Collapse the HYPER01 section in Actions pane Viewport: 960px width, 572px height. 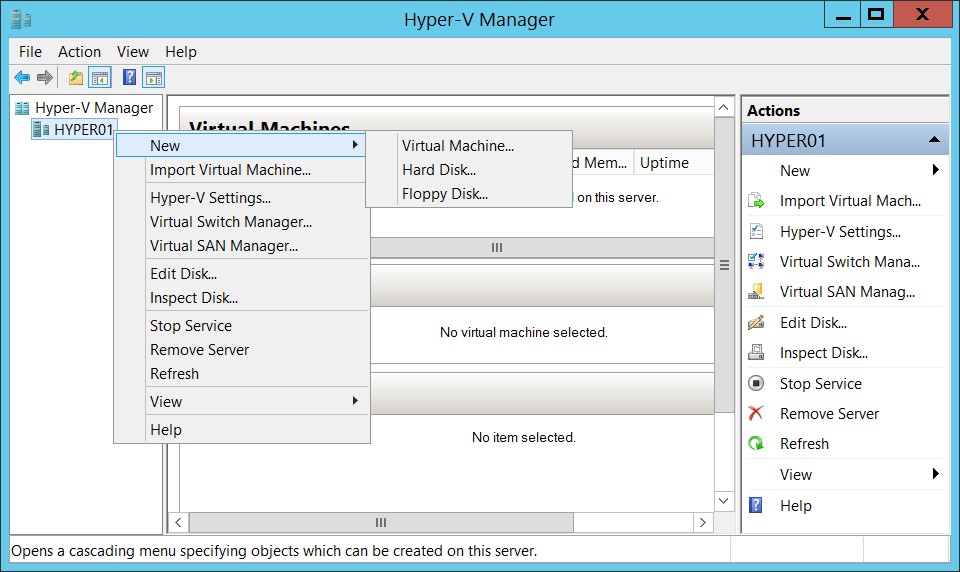point(934,140)
